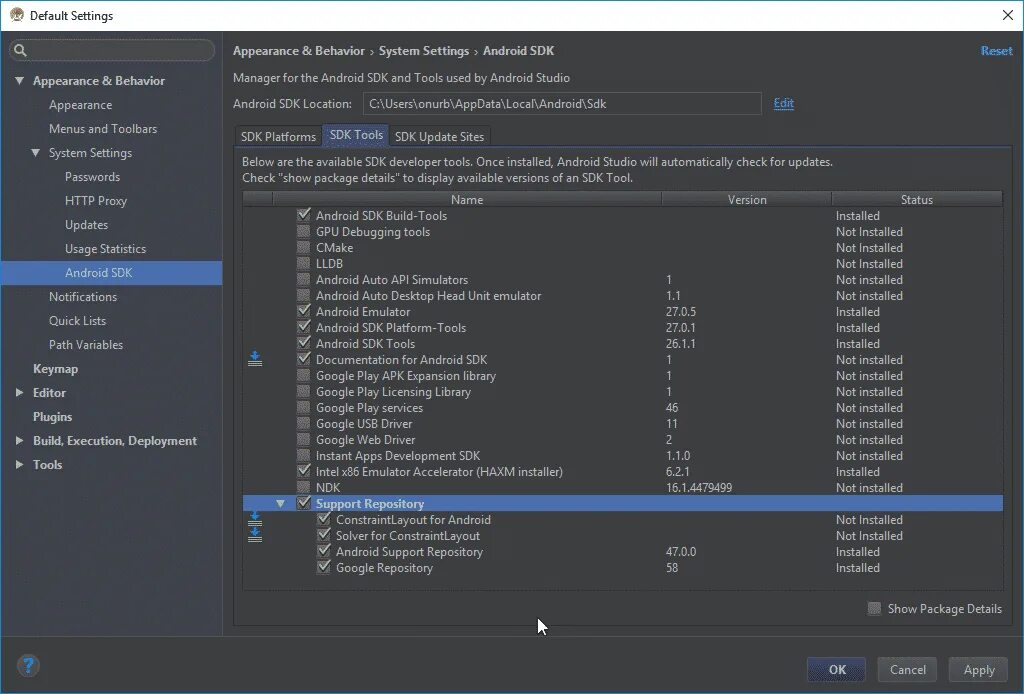Click download icon beside Documentation for Android SDK
The height and width of the screenshot is (694, 1024).
(x=255, y=359)
